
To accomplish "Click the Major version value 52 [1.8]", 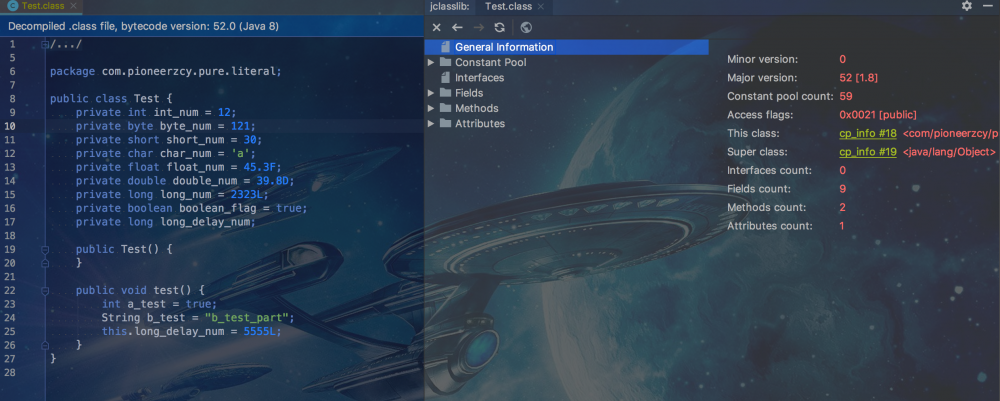I will point(859,78).
